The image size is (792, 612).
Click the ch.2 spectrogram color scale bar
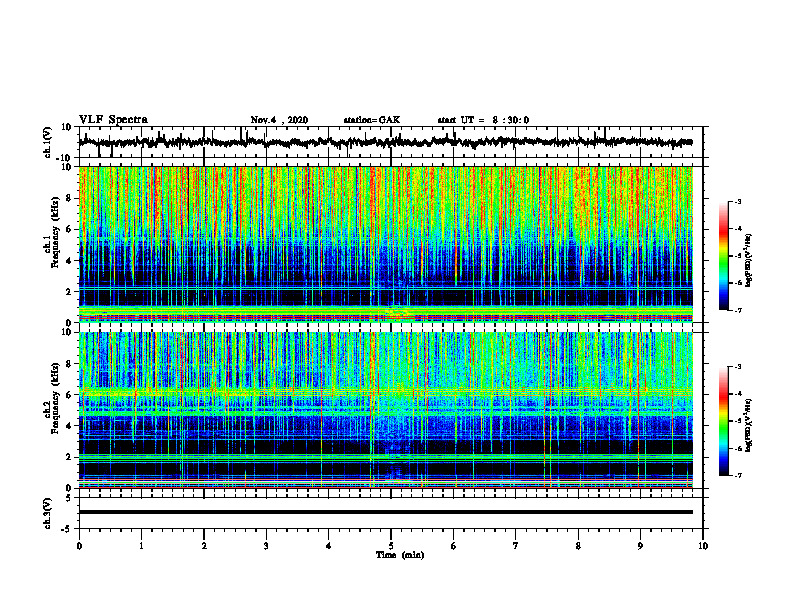[x=723, y=421]
